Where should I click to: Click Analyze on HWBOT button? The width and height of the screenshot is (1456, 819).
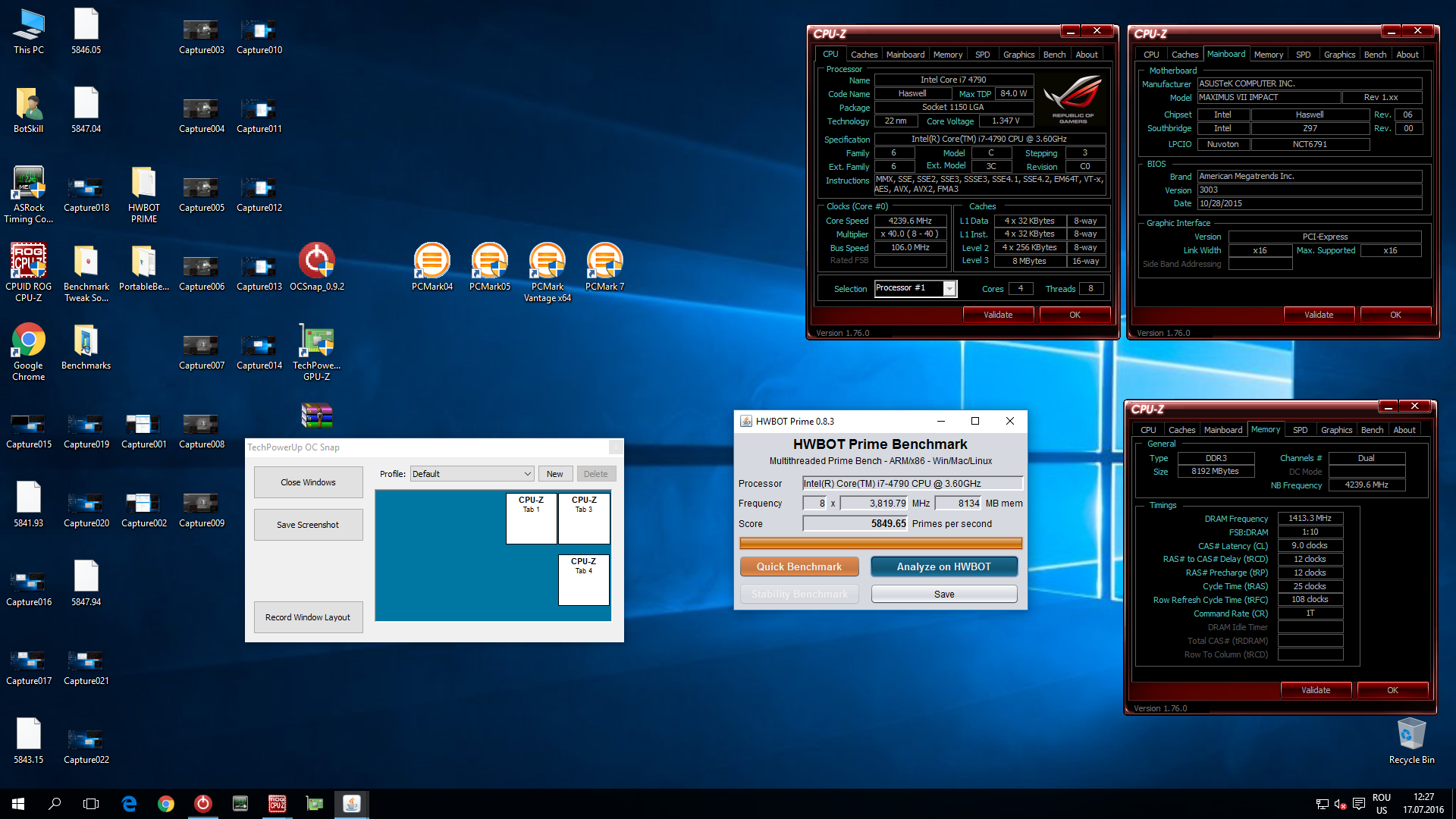coord(944,566)
